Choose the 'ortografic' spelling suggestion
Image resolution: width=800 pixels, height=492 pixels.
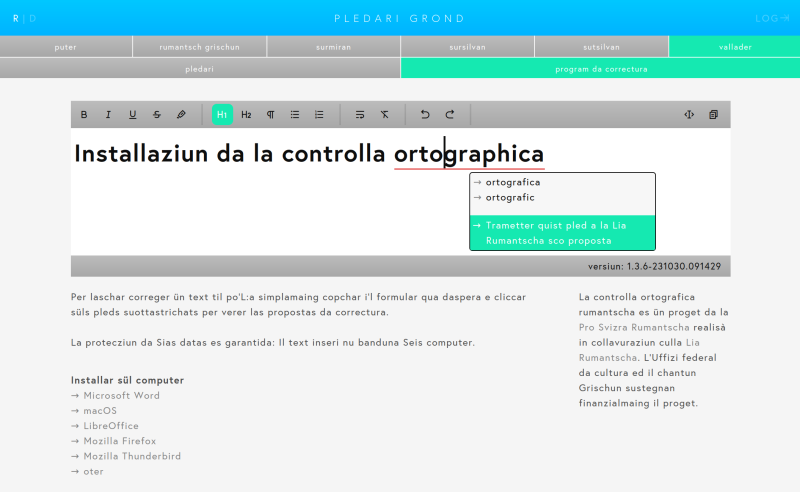[509, 198]
